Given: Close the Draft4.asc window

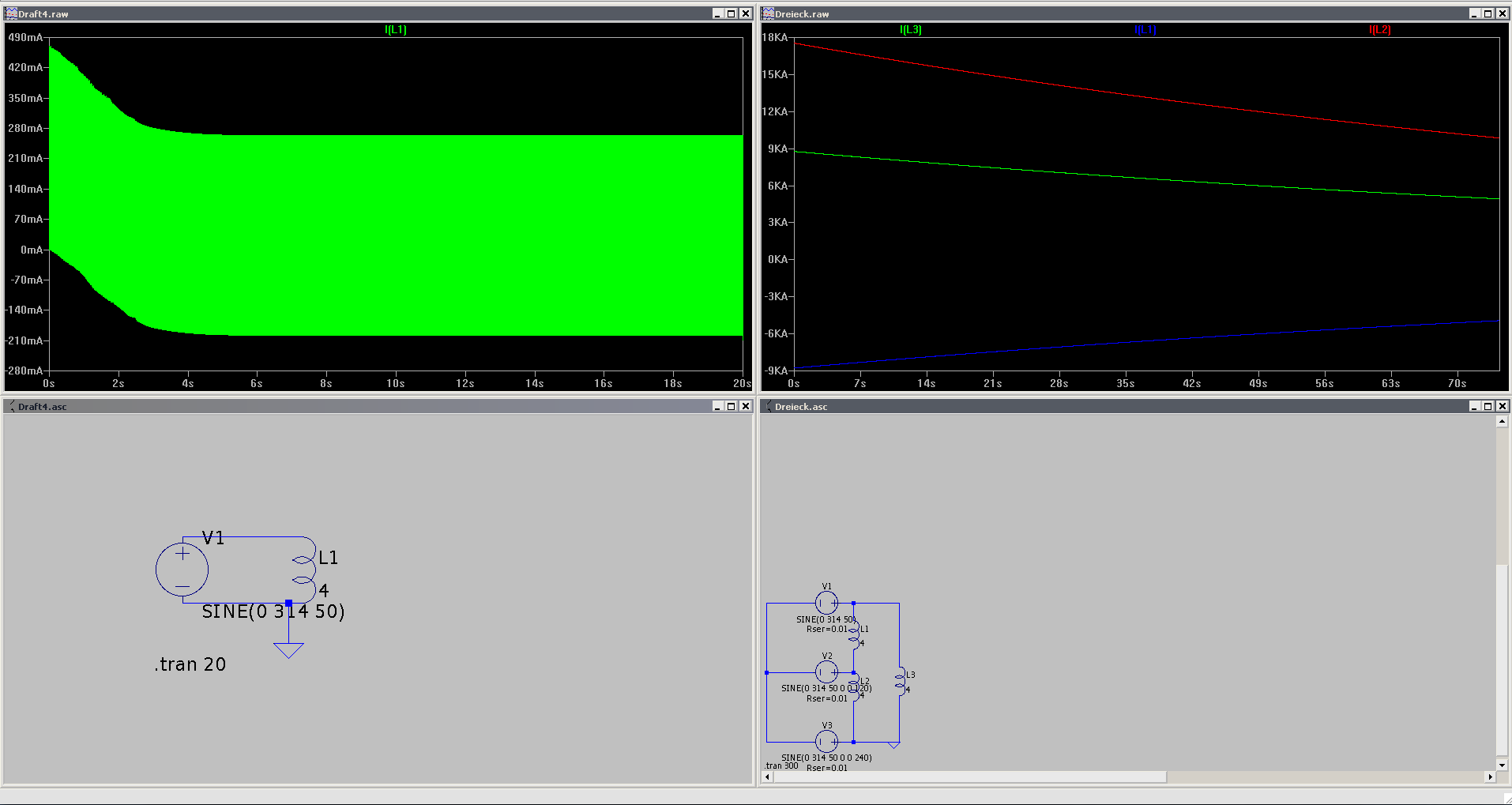Looking at the screenshot, I should click(x=745, y=406).
